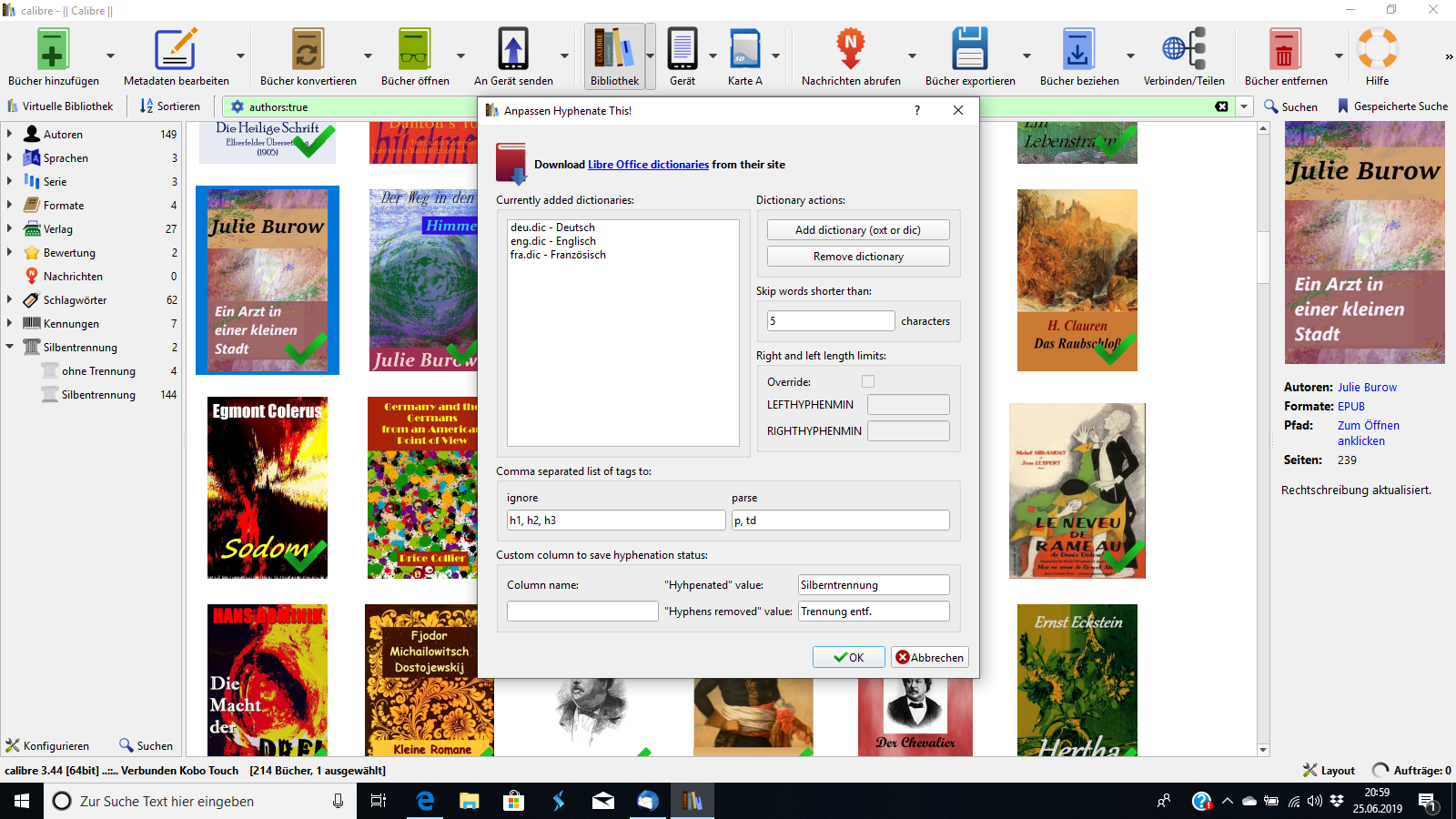Click An Gerät senden icon
Image resolution: width=1456 pixels, height=819 pixels.
(x=513, y=49)
